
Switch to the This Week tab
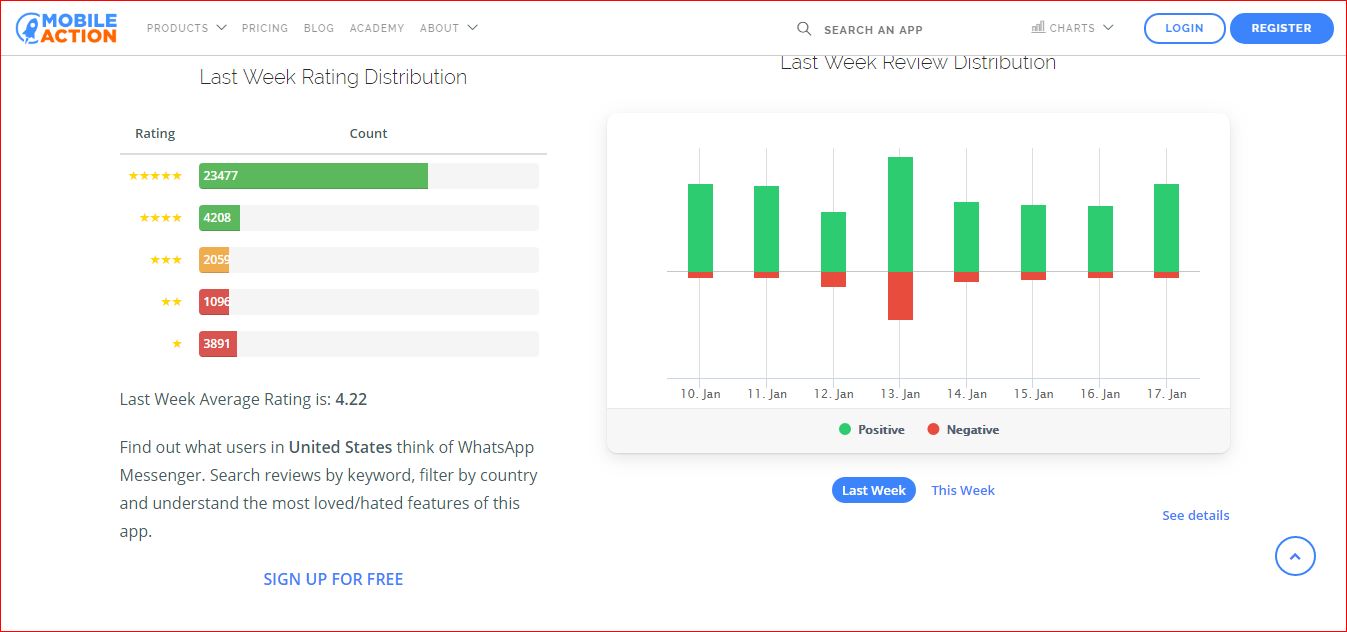pyautogui.click(x=963, y=490)
